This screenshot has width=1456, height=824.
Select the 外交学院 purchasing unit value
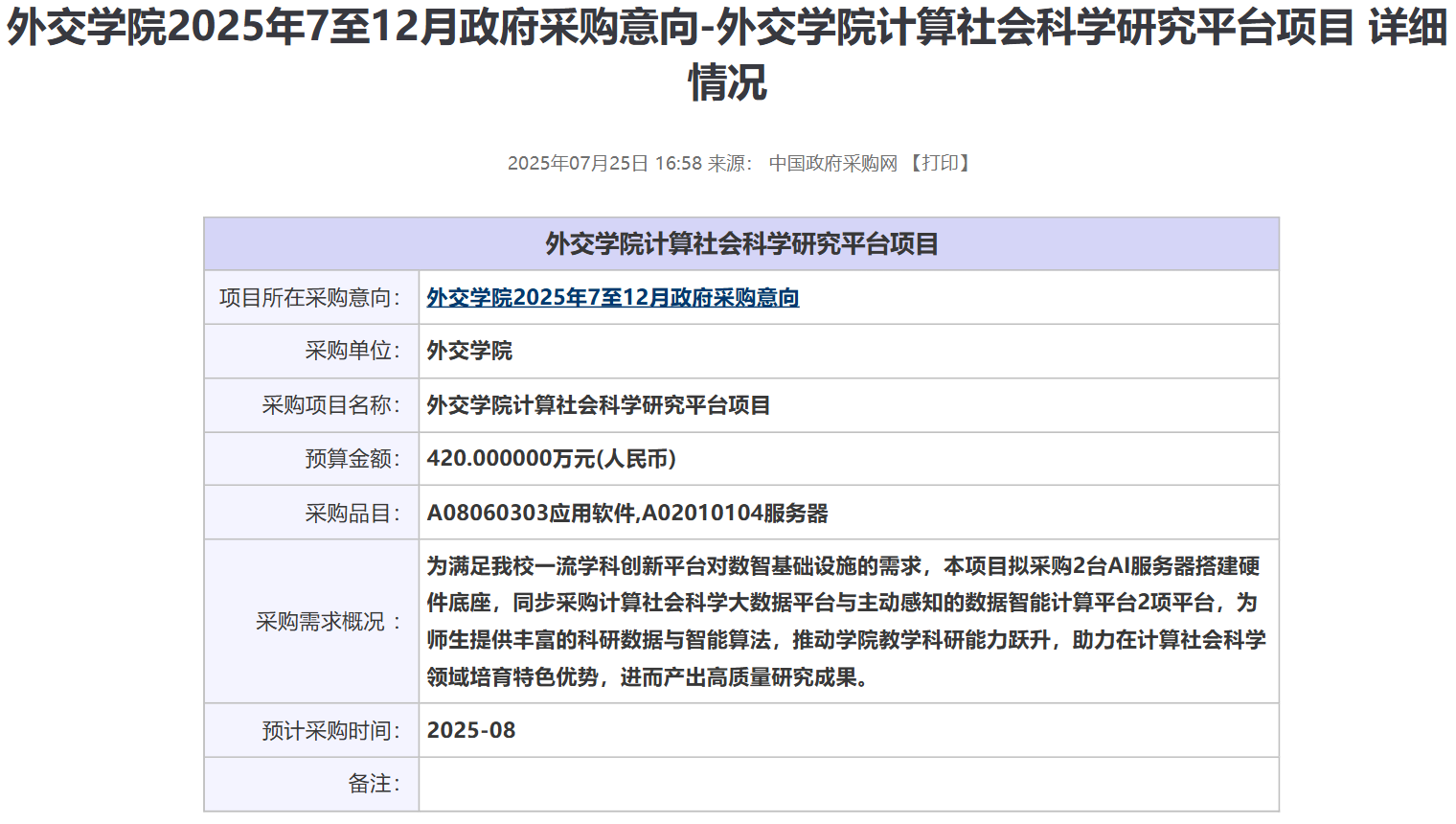click(x=469, y=352)
